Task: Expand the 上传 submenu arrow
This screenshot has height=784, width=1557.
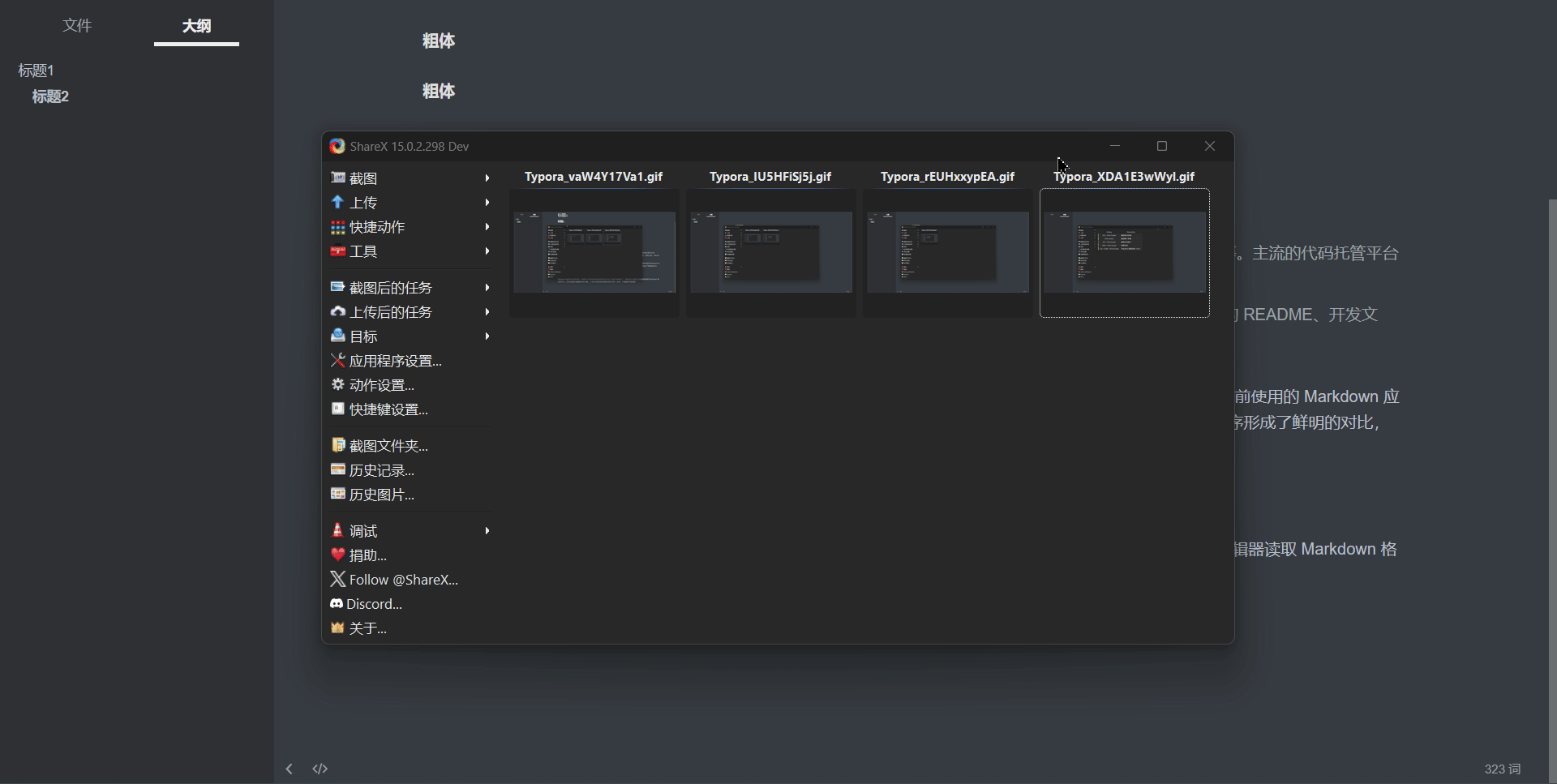Action: point(487,202)
